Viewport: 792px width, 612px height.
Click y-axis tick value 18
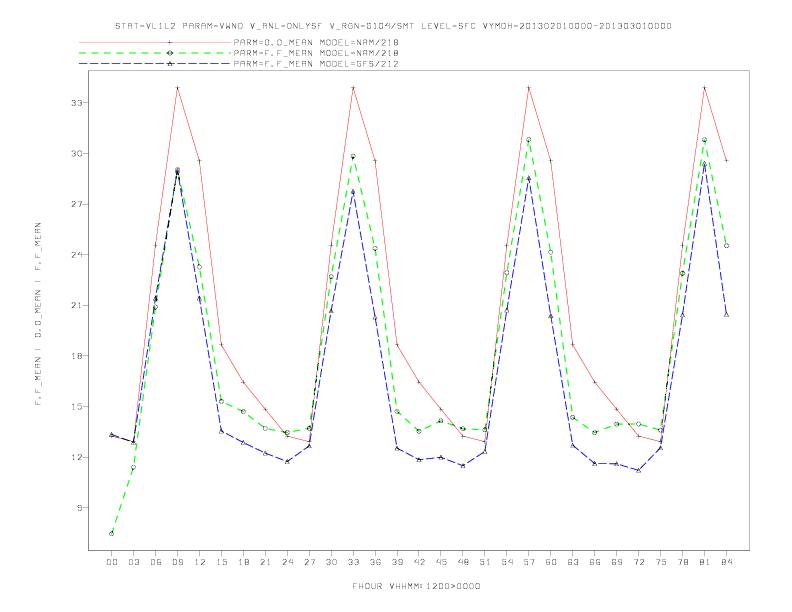tap(76, 356)
